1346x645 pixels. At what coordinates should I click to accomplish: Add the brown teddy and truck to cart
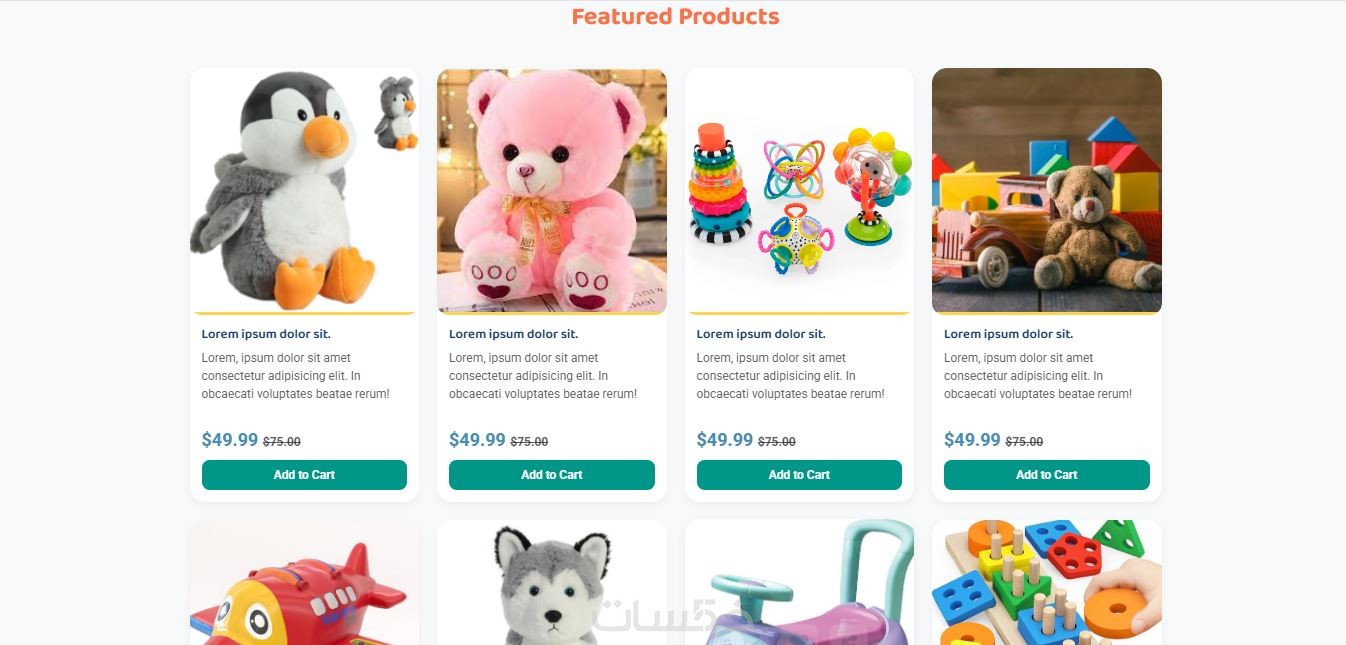1046,475
